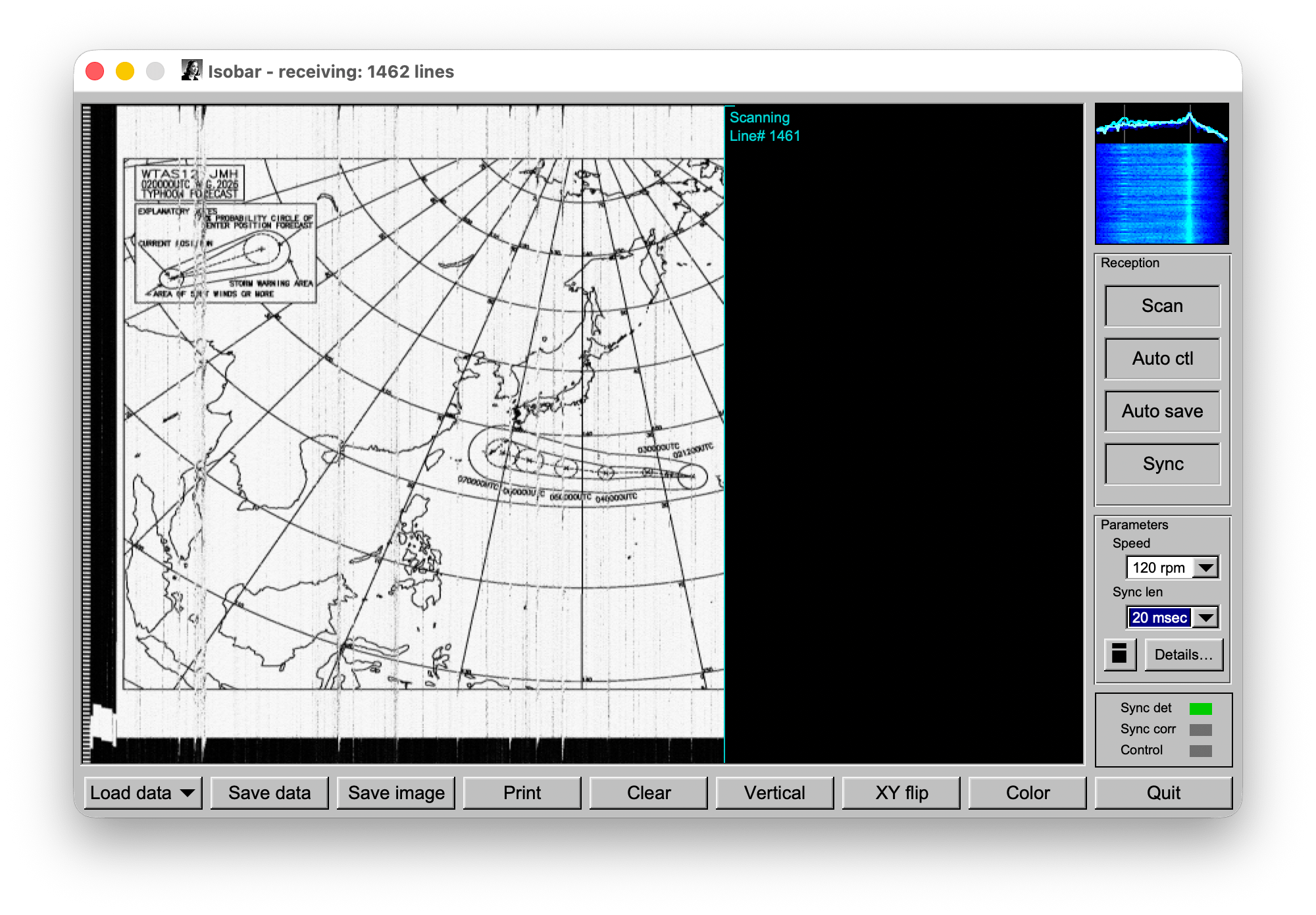
Task: Open the Load data dropdown
Action: coord(143,793)
